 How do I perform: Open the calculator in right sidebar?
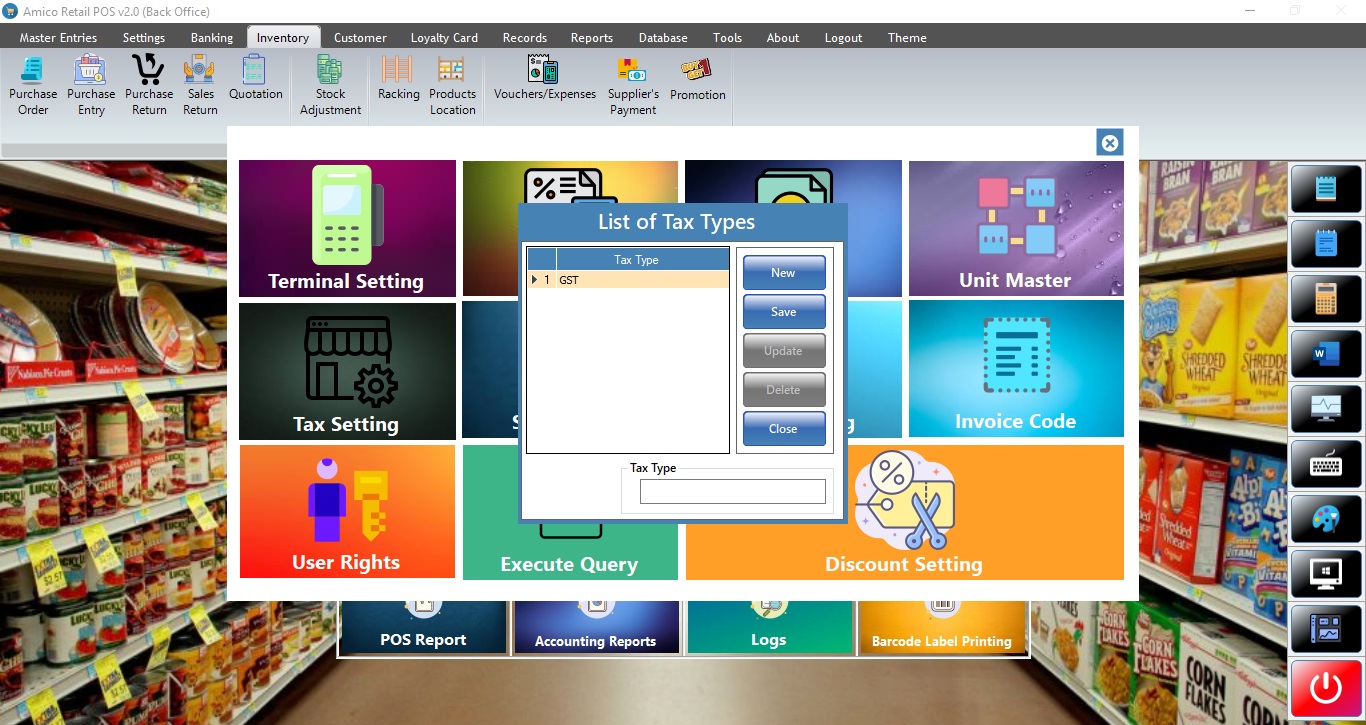pos(1326,298)
